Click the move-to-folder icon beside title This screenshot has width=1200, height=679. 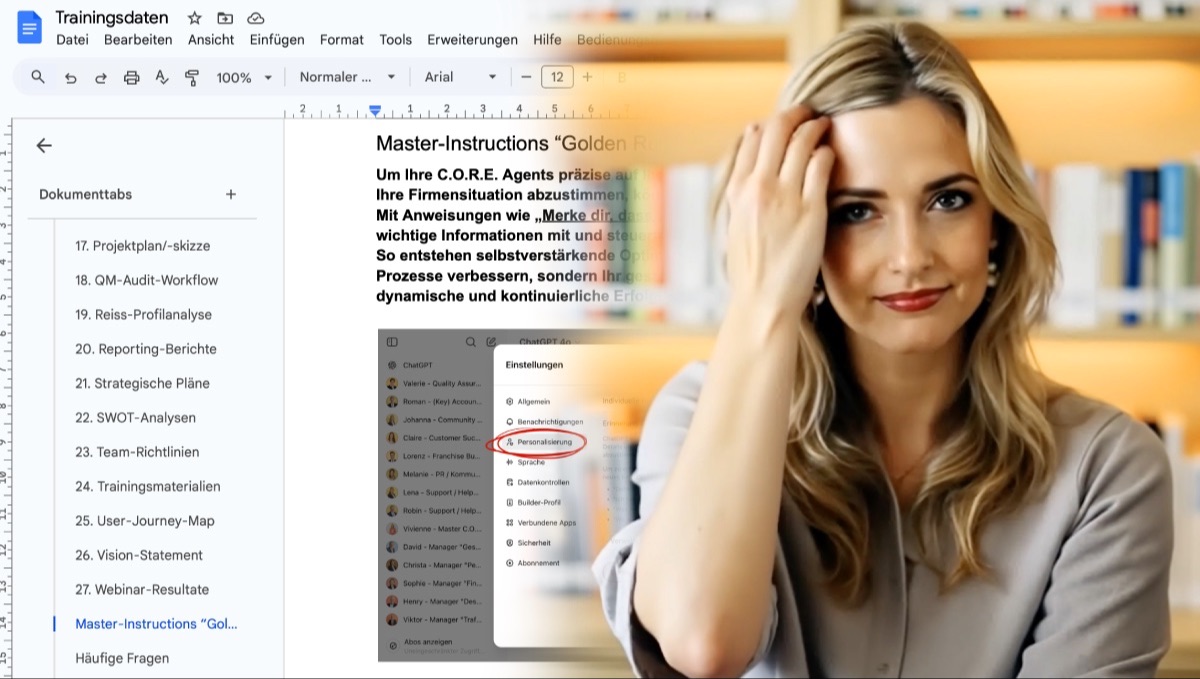tap(225, 18)
